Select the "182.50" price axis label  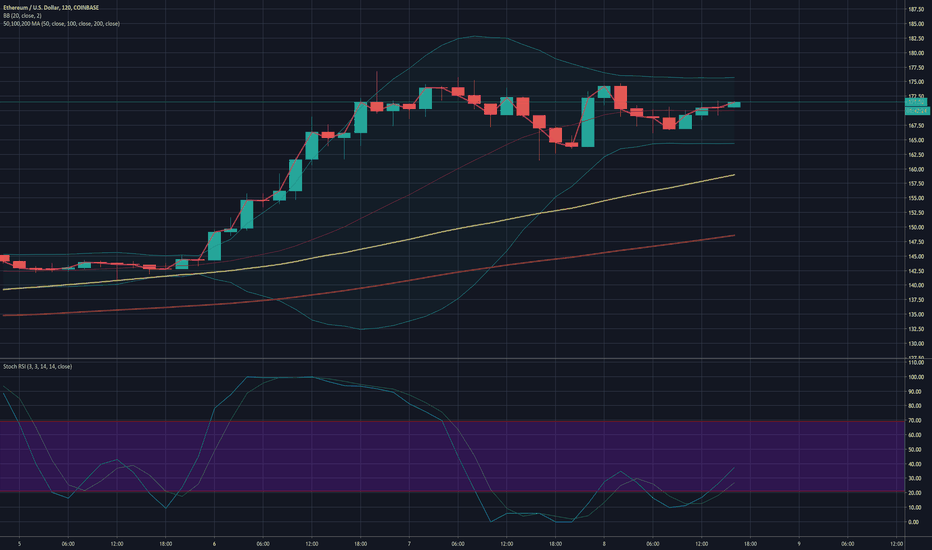(916, 39)
